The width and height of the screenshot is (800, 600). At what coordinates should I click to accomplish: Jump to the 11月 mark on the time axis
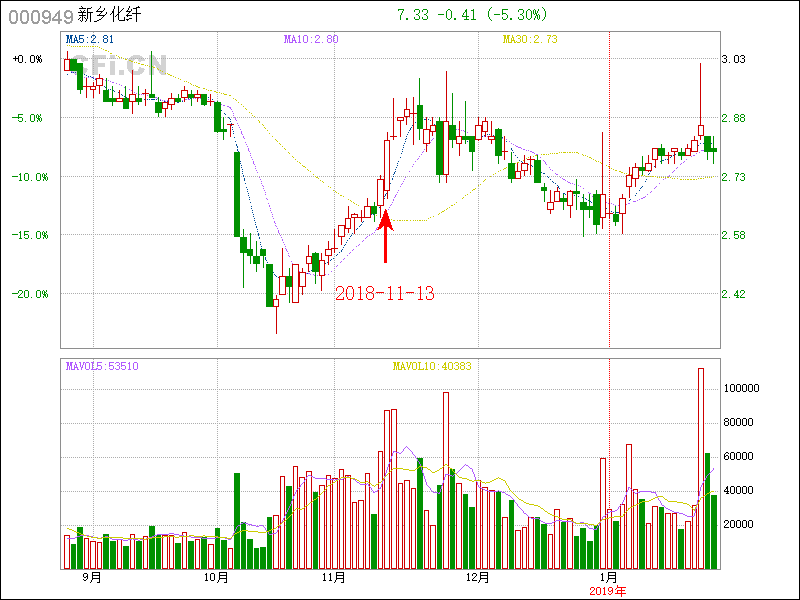[334, 578]
